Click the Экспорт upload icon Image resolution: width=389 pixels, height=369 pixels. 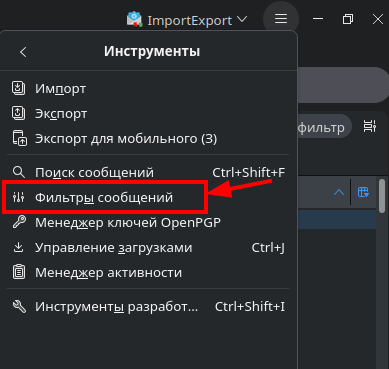coord(18,113)
